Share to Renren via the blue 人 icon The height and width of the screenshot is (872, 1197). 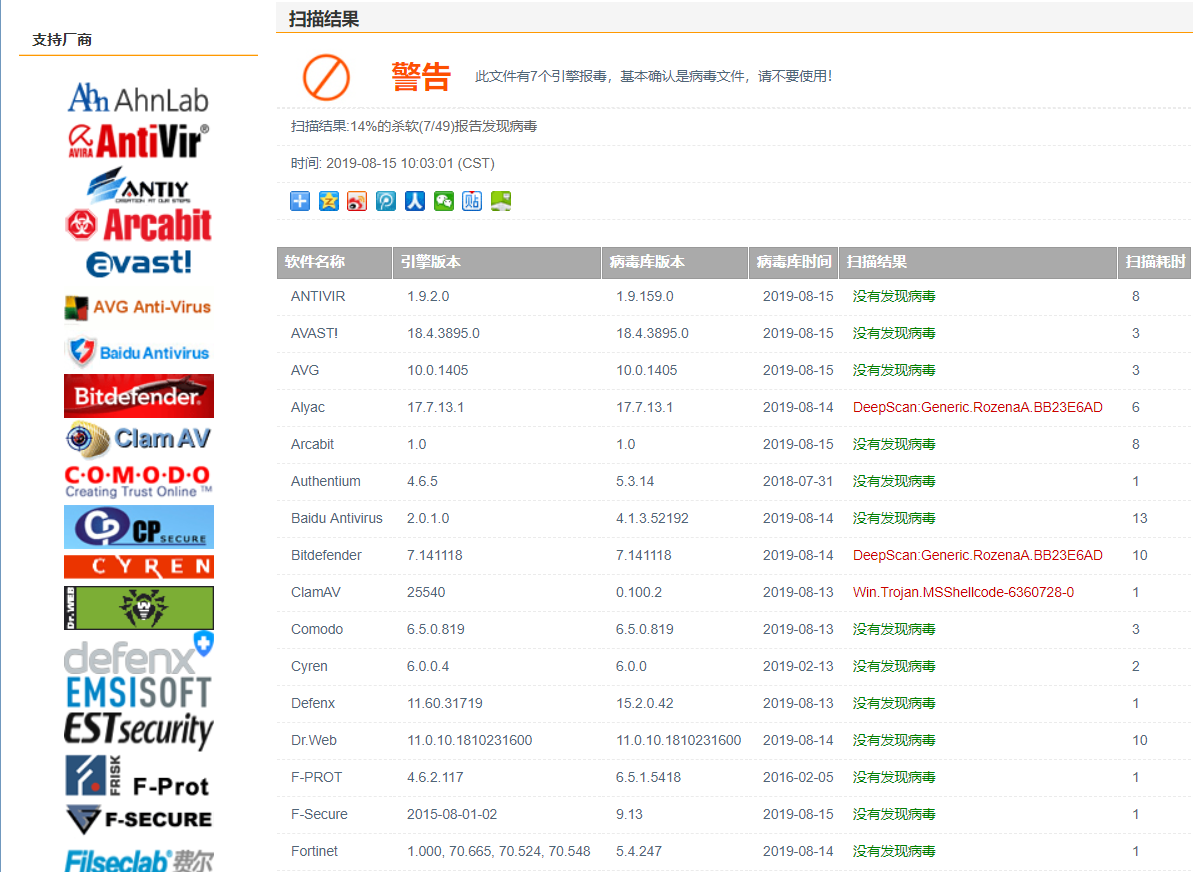click(x=415, y=201)
